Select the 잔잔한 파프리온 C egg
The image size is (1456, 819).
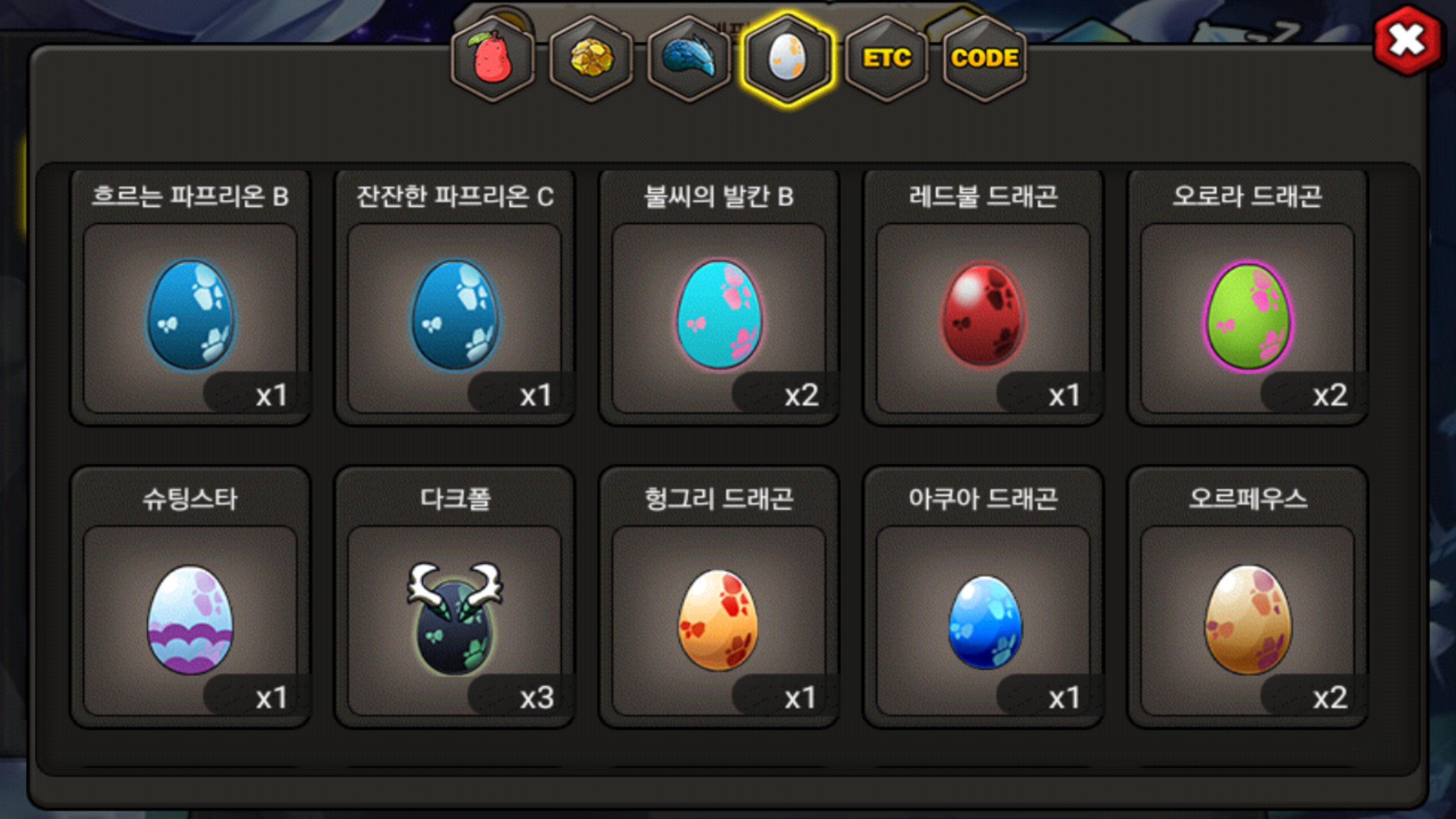click(455, 315)
